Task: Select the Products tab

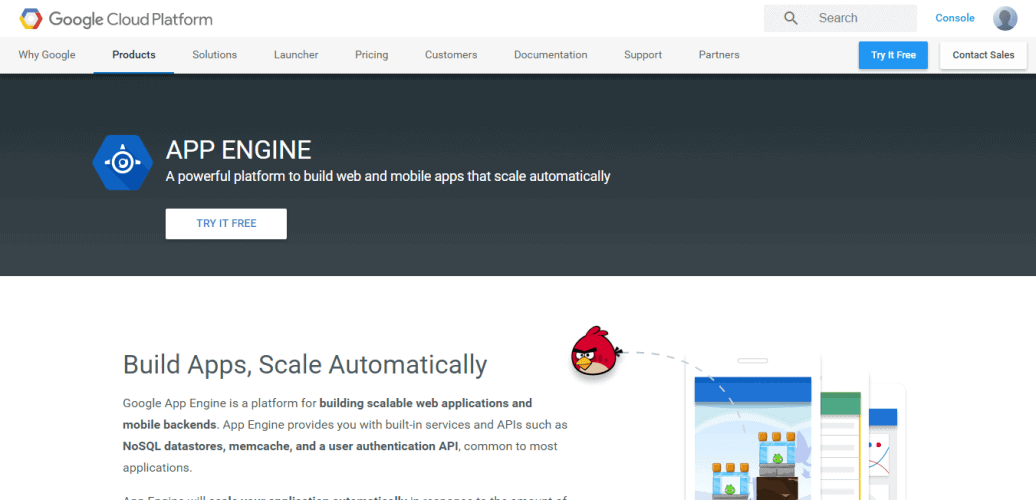Action: tap(134, 55)
